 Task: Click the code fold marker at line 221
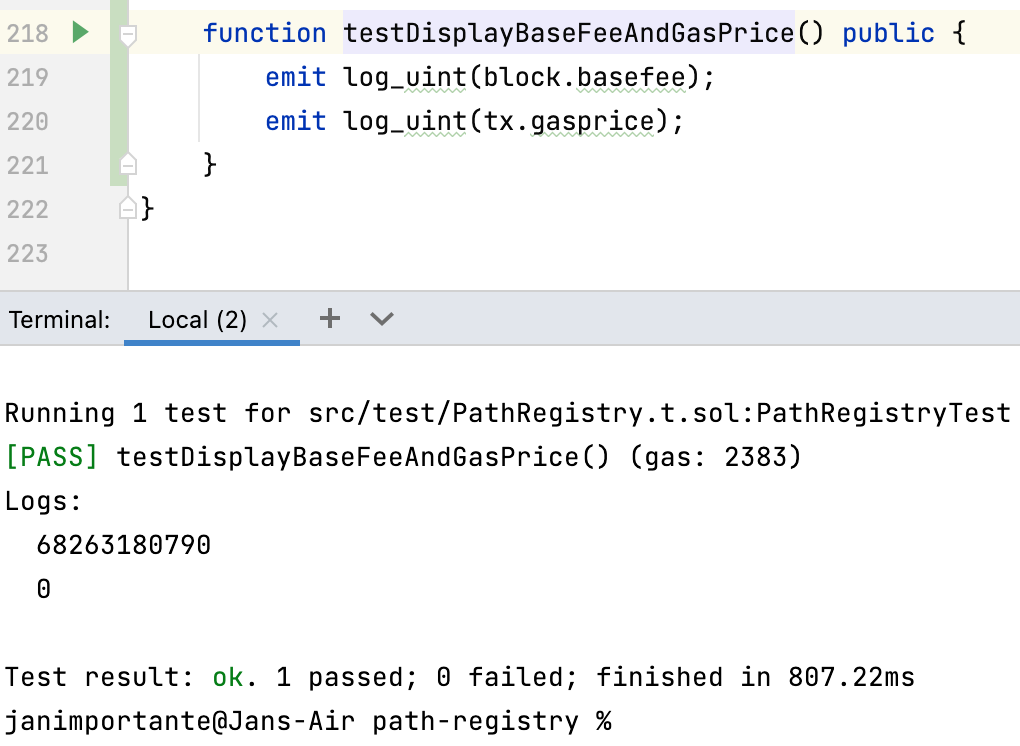(x=127, y=164)
